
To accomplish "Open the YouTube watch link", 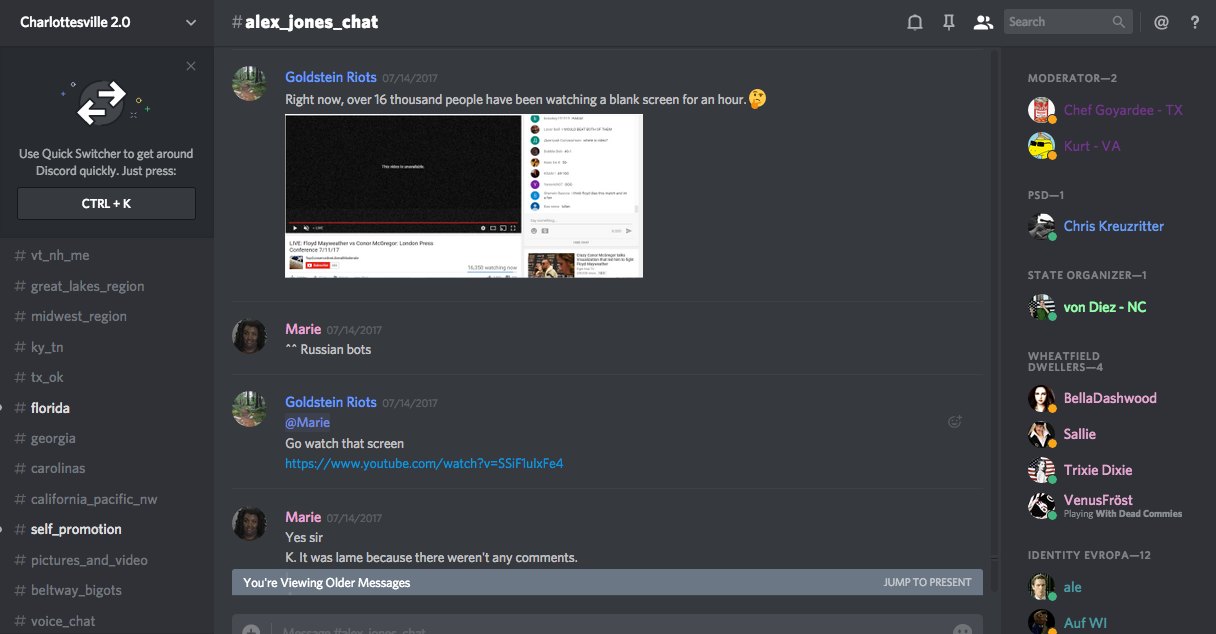I will pyautogui.click(x=424, y=463).
